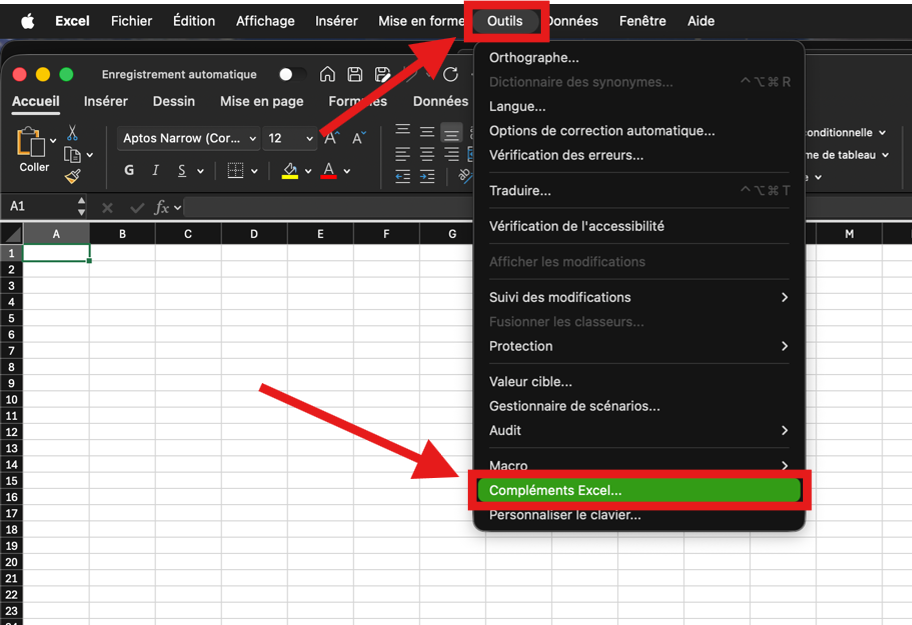Open the conditionnelle formatting dropdown
The height and width of the screenshot is (625, 912).
point(882,133)
